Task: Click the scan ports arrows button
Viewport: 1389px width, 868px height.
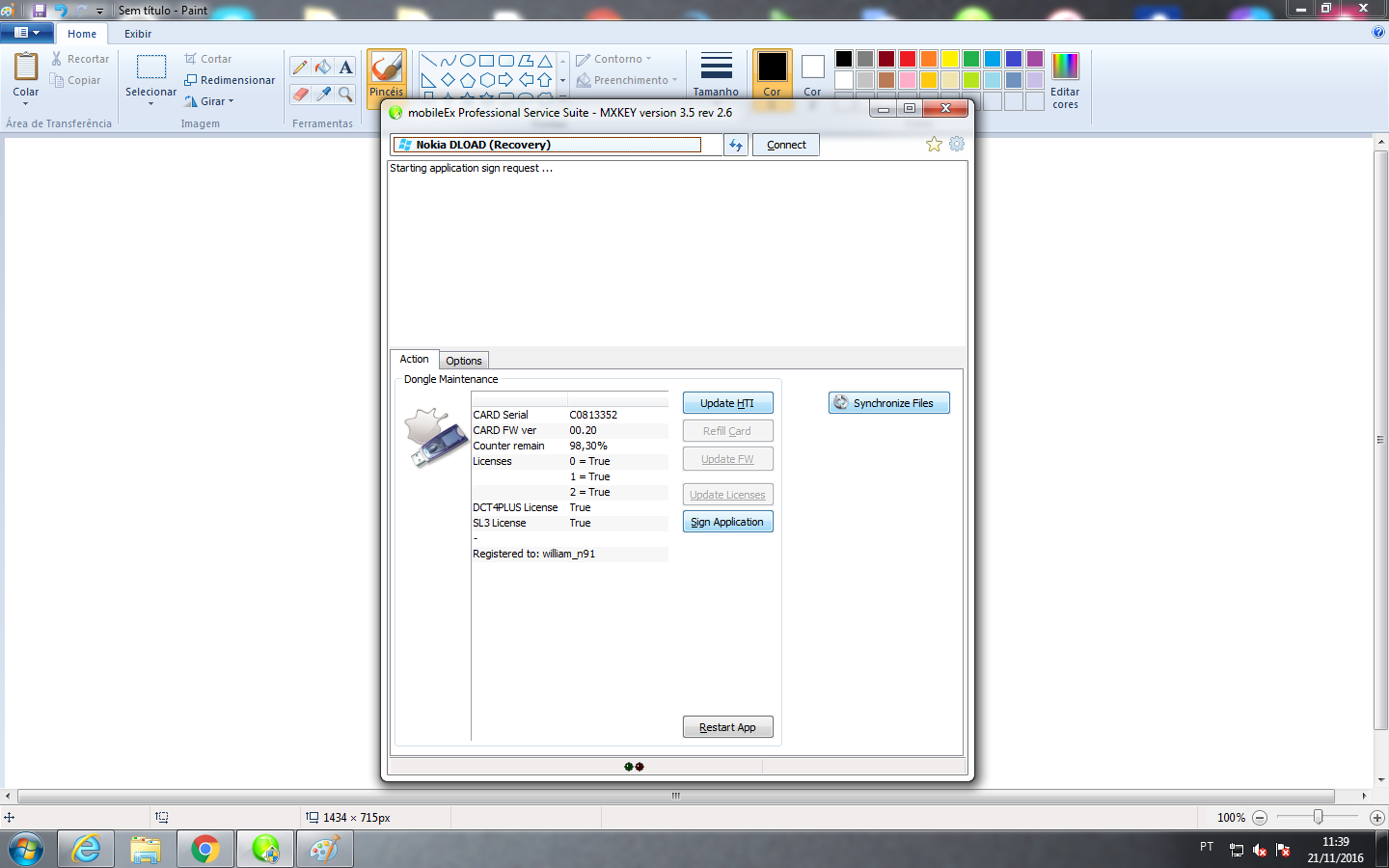Action: [x=736, y=145]
